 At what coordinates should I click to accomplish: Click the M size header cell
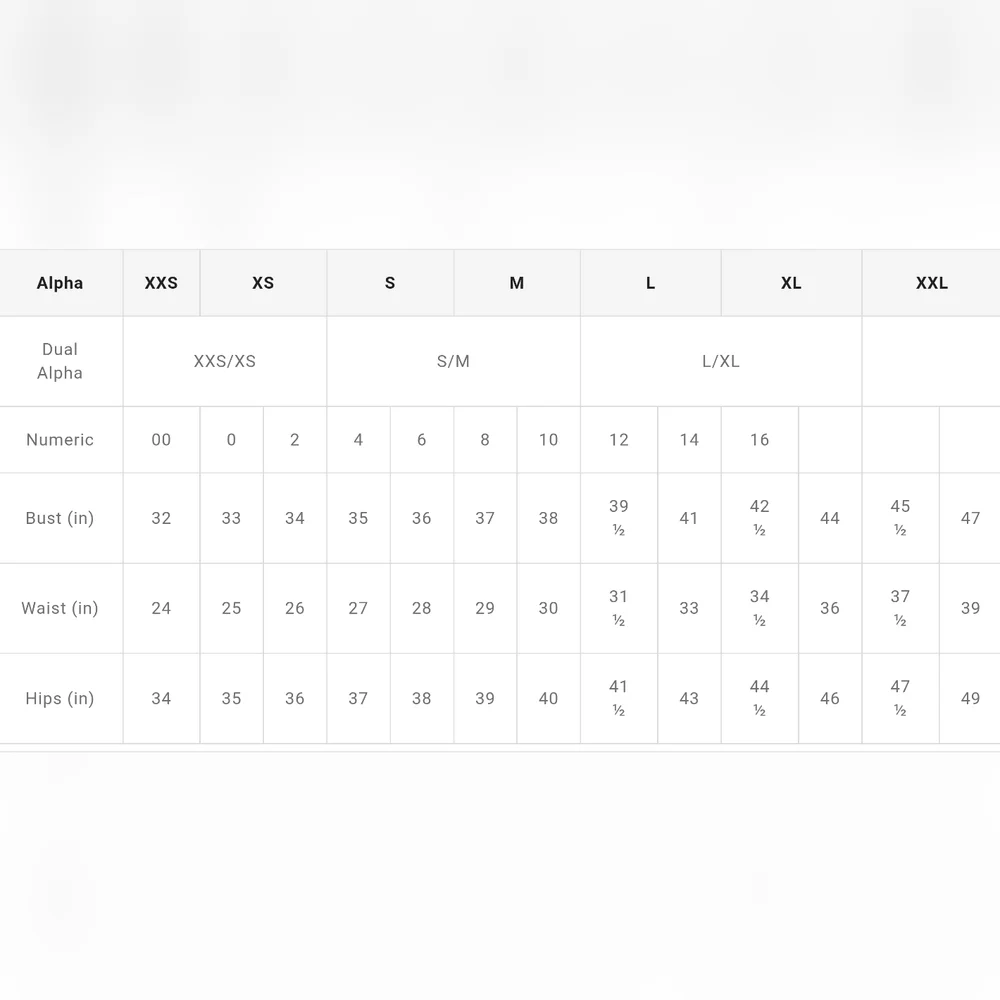click(517, 283)
